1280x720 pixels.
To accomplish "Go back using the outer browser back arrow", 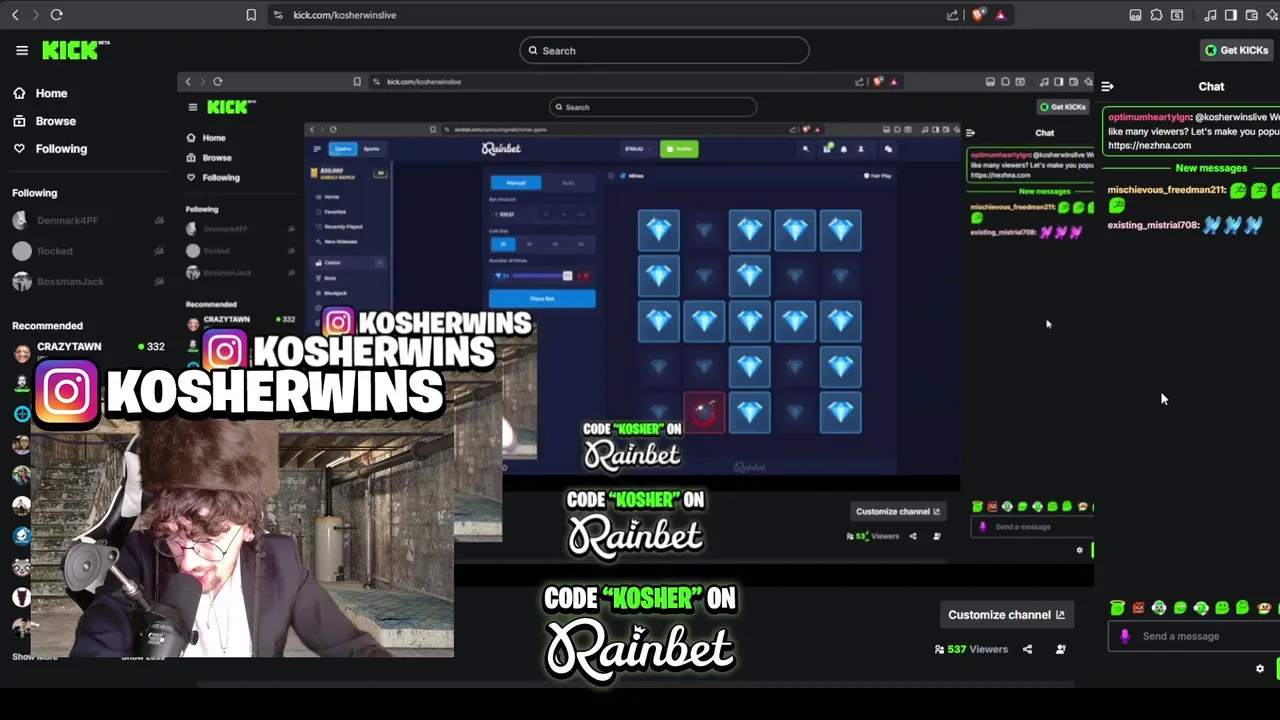I will [x=15, y=15].
